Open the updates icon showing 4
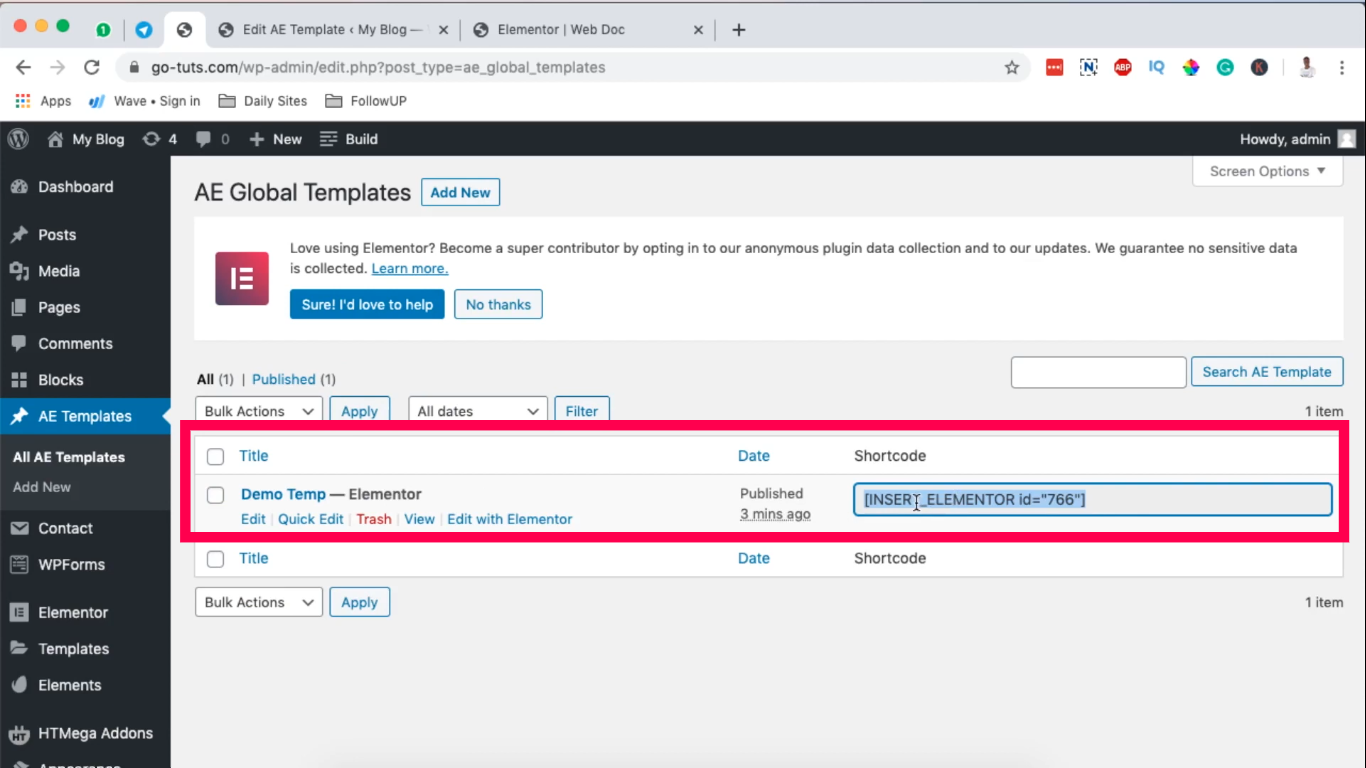This screenshot has width=1366, height=768. click(x=160, y=139)
